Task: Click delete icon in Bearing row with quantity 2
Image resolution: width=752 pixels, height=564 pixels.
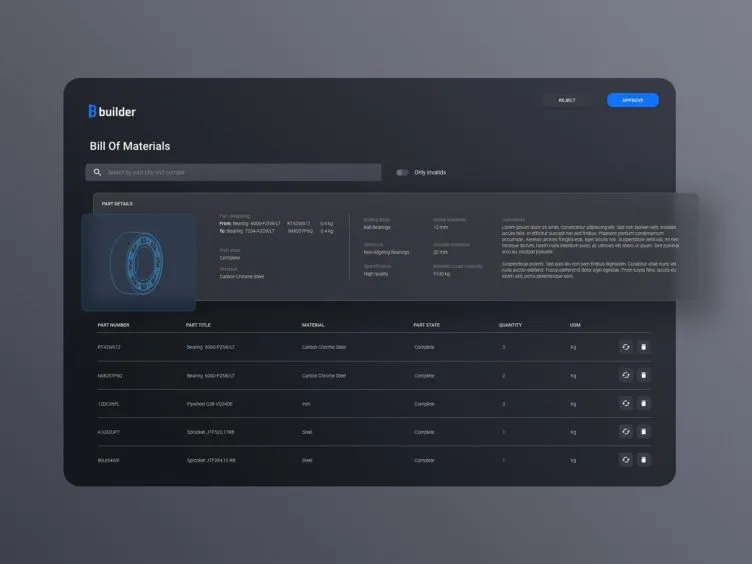Action: point(644,375)
